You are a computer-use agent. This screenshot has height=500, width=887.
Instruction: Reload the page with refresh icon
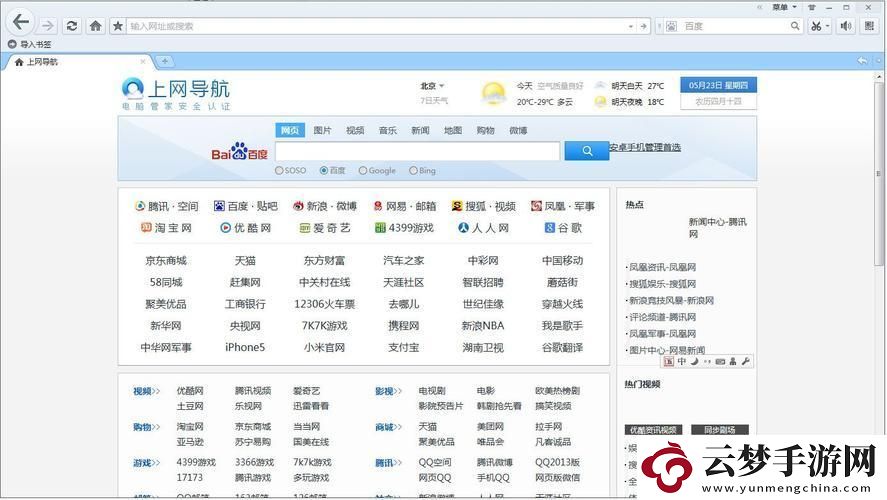point(72,26)
